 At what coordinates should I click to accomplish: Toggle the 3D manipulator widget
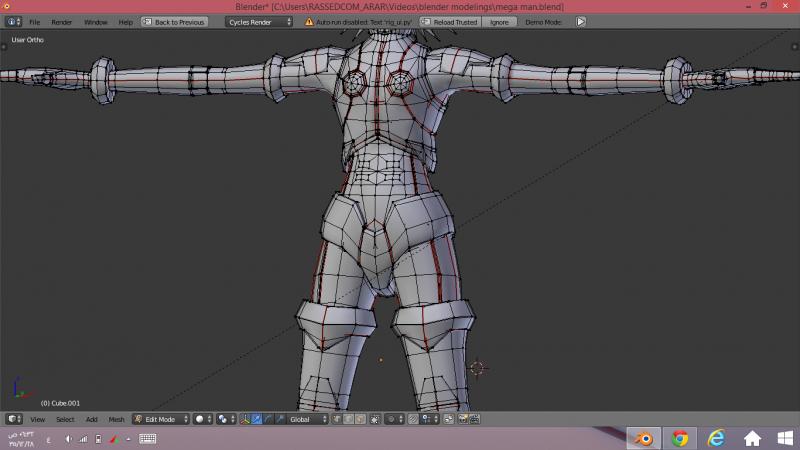(x=245, y=419)
